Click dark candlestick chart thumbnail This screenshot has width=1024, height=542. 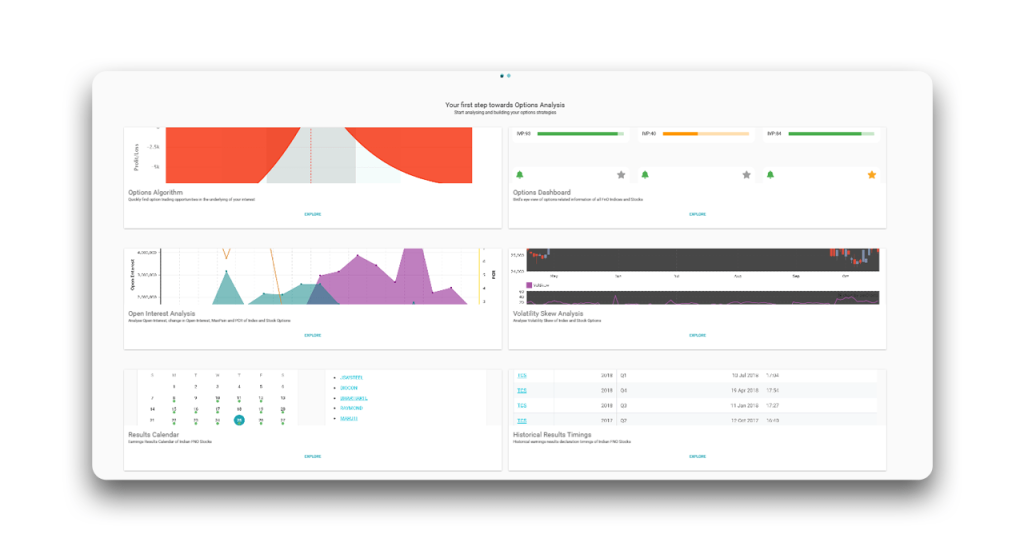click(x=703, y=259)
